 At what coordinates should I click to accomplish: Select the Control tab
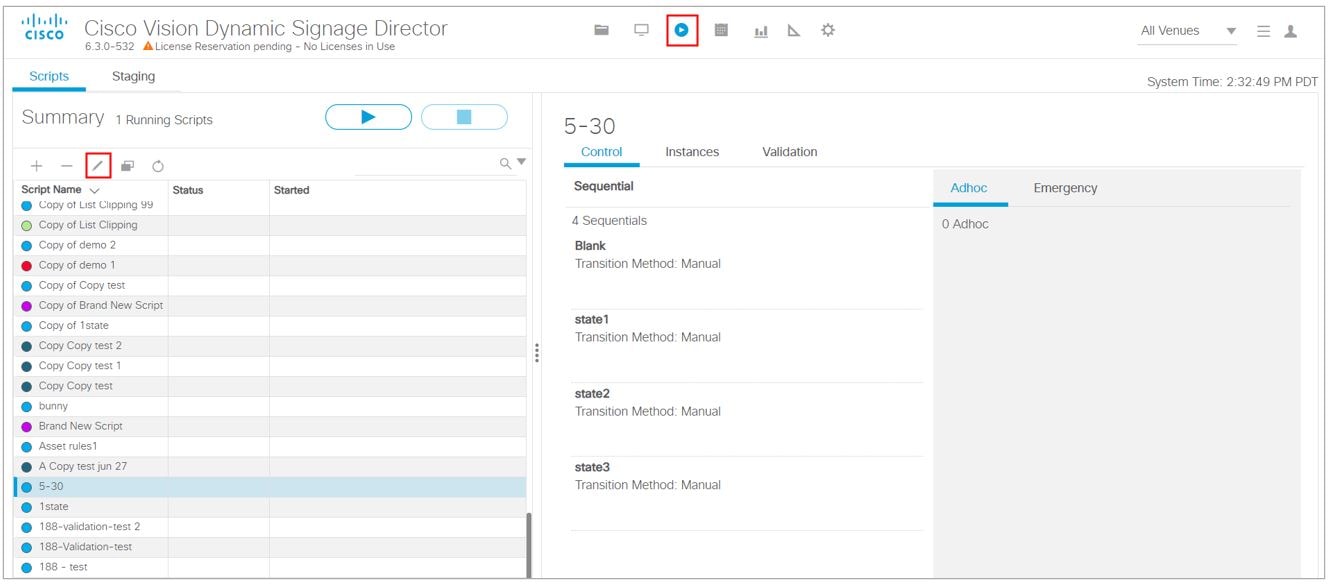pyautogui.click(x=602, y=152)
